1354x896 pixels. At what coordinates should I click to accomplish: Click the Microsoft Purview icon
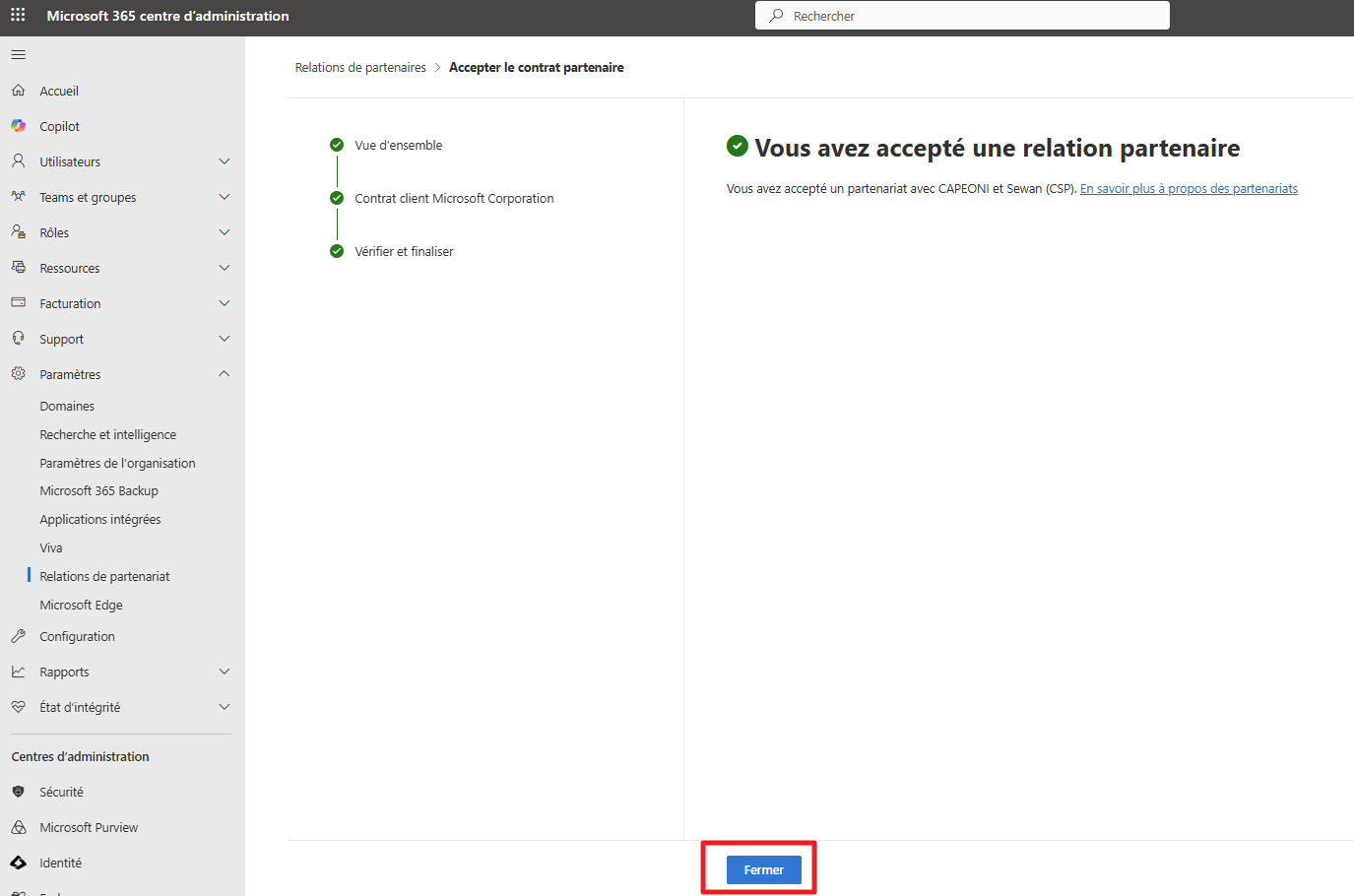18,827
